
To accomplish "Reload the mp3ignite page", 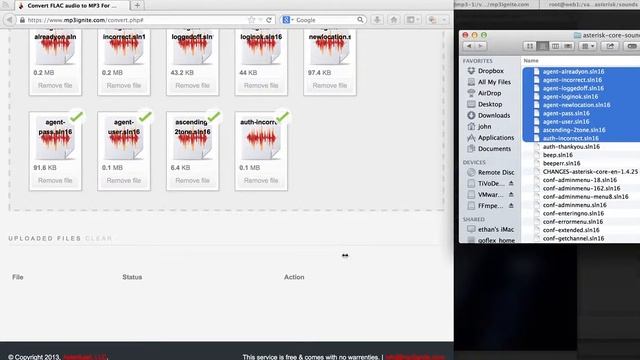I will point(269,20).
